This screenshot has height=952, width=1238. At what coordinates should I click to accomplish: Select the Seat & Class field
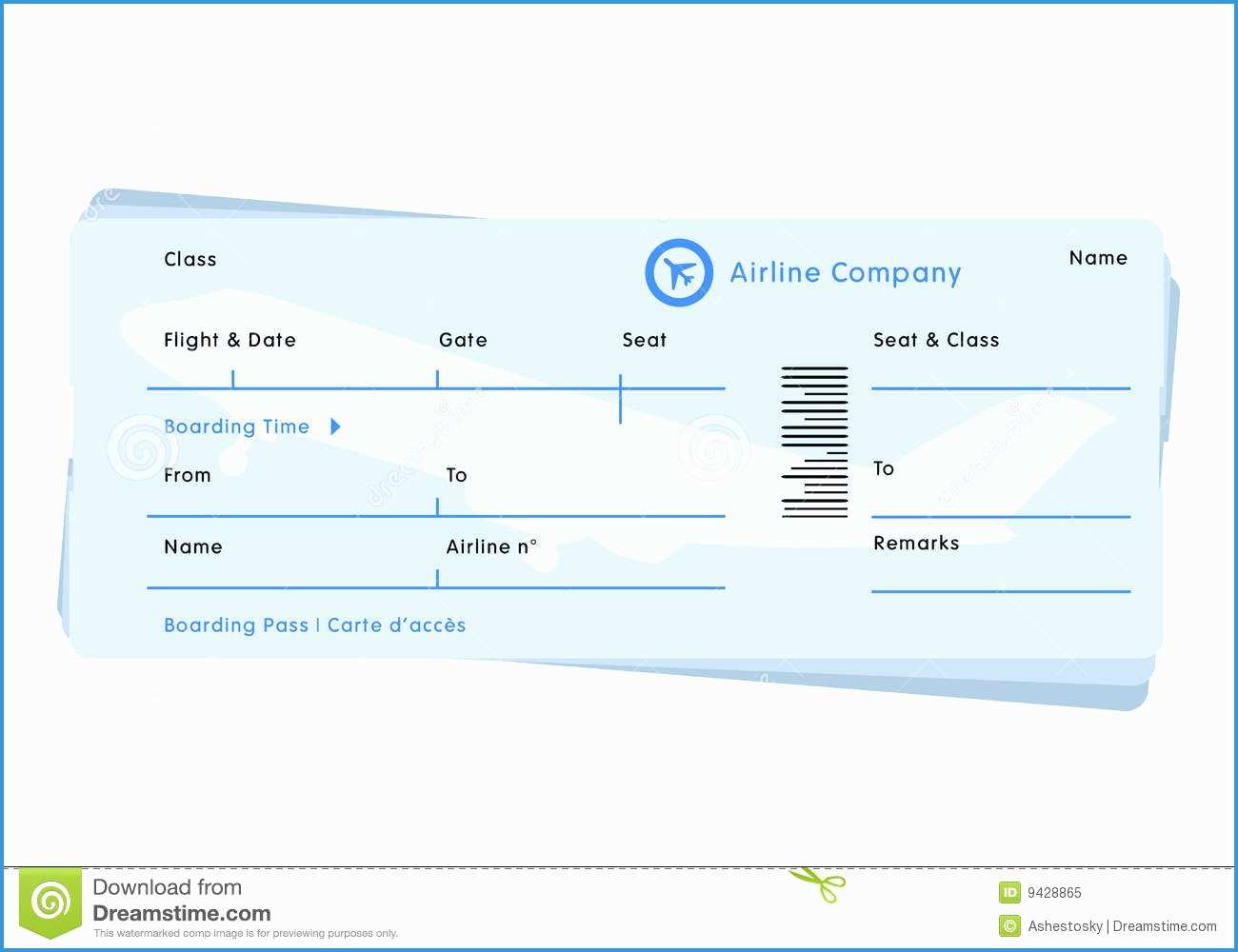coord(936,340)
